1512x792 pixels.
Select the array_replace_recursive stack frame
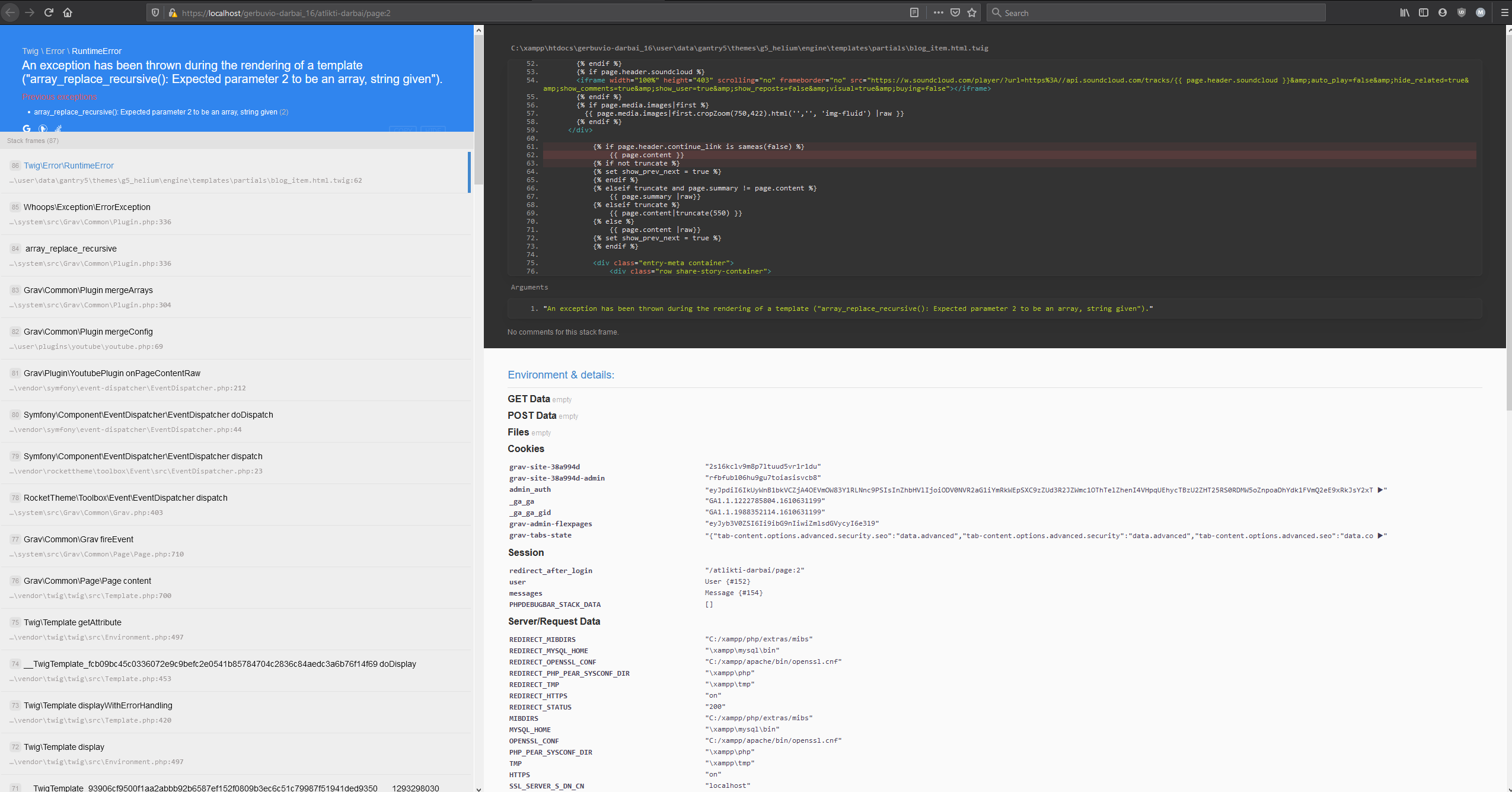click(x=235, y=255)
